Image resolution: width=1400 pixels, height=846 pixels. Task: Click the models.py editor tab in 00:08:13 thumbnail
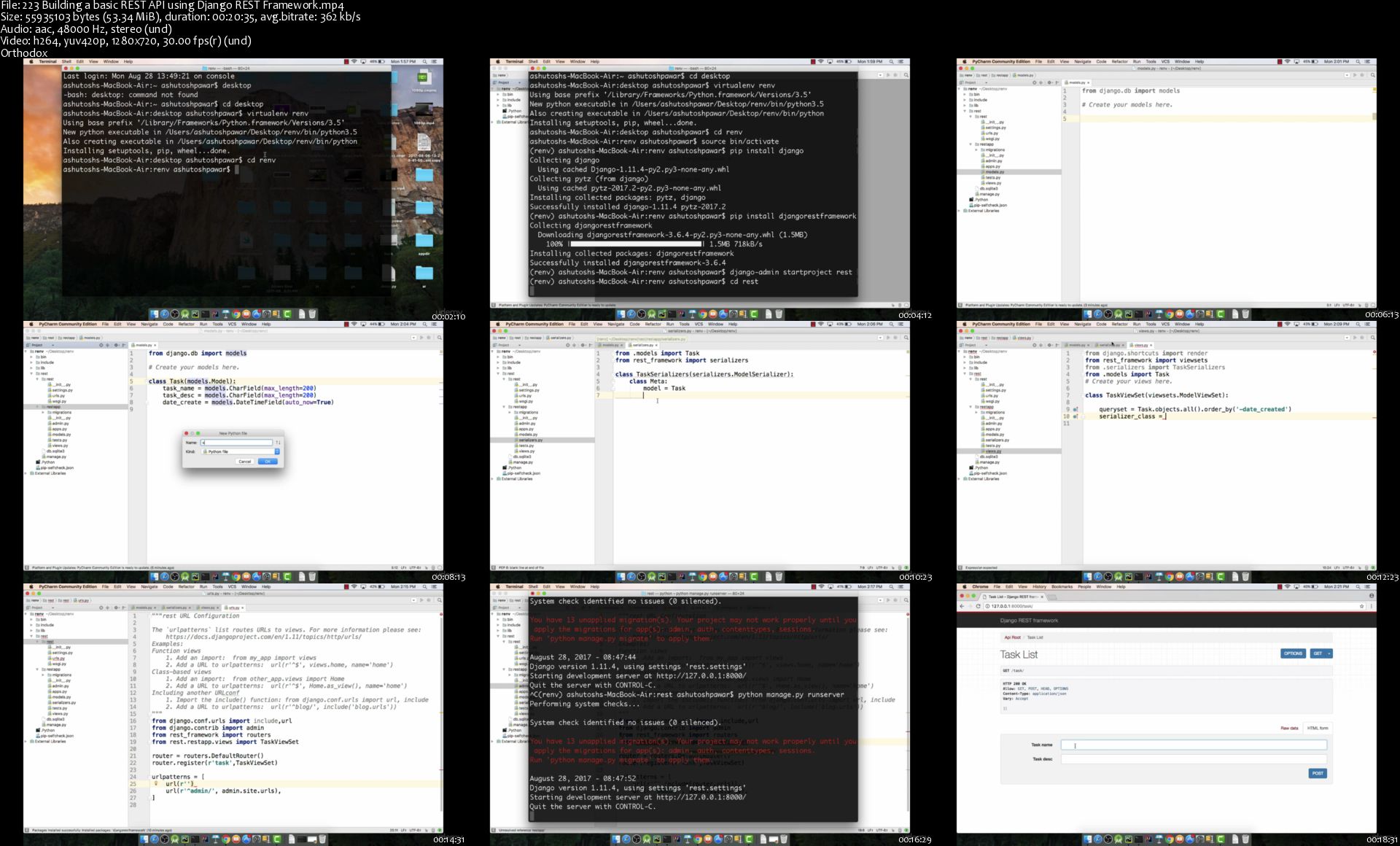tap(143, 345)
